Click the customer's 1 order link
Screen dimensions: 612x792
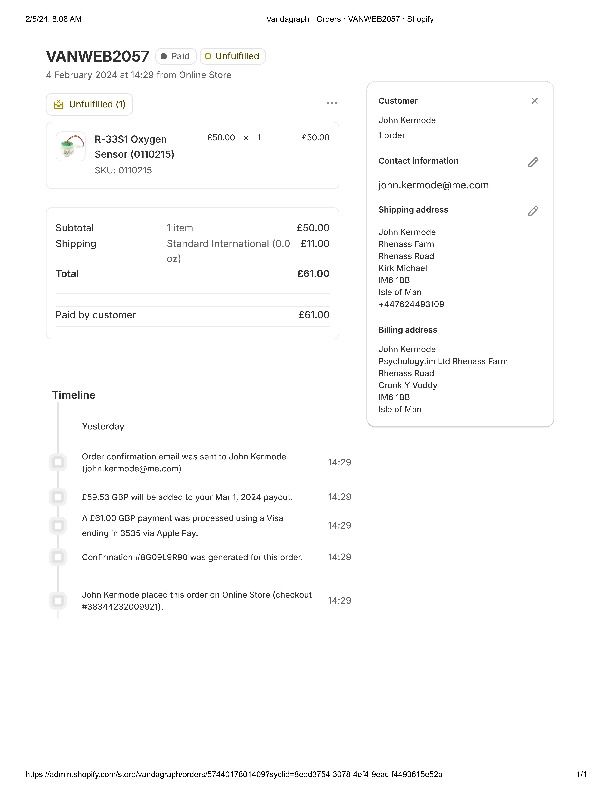(392, 134)
